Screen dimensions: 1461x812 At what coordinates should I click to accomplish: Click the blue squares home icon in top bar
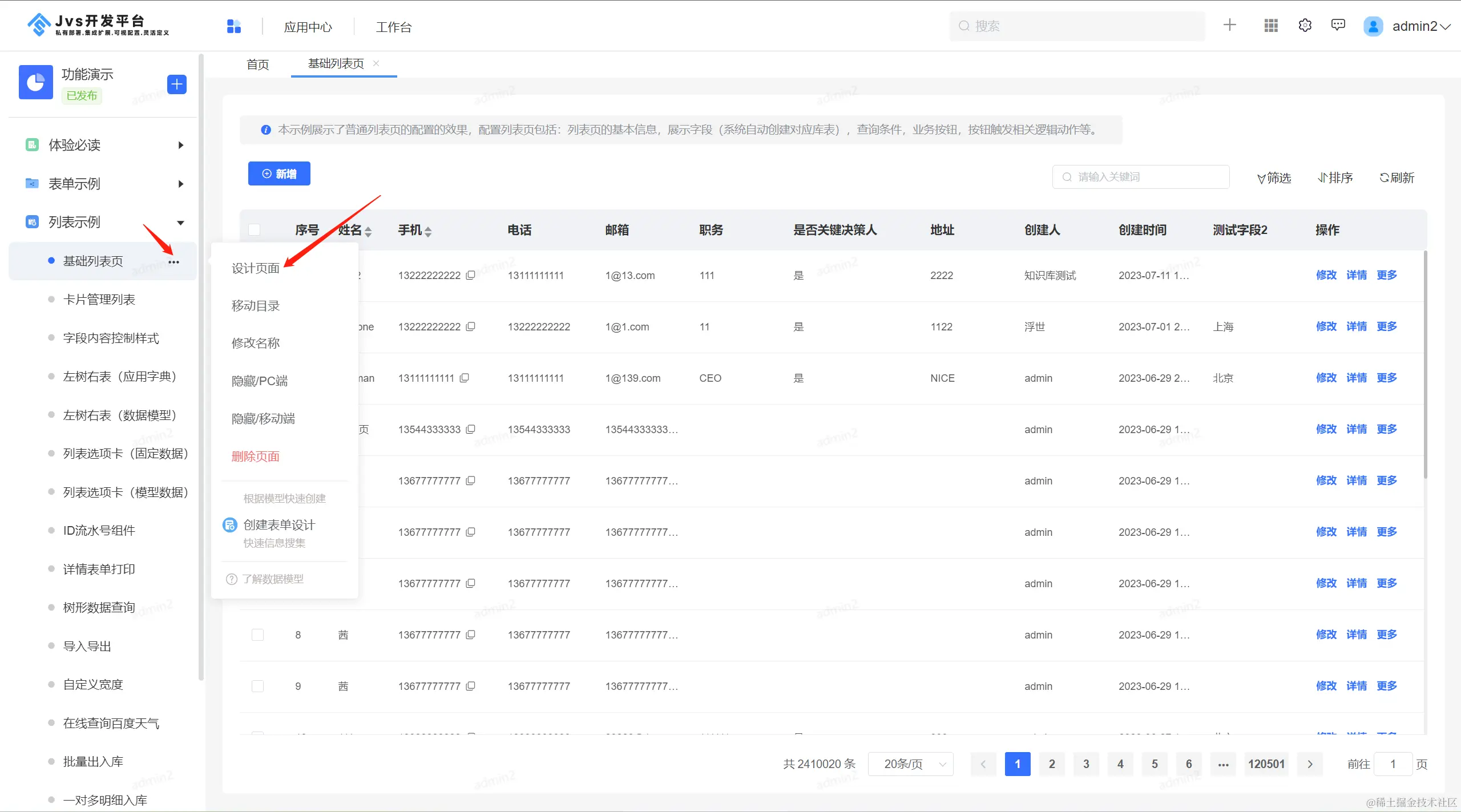(x=234, y=26)
